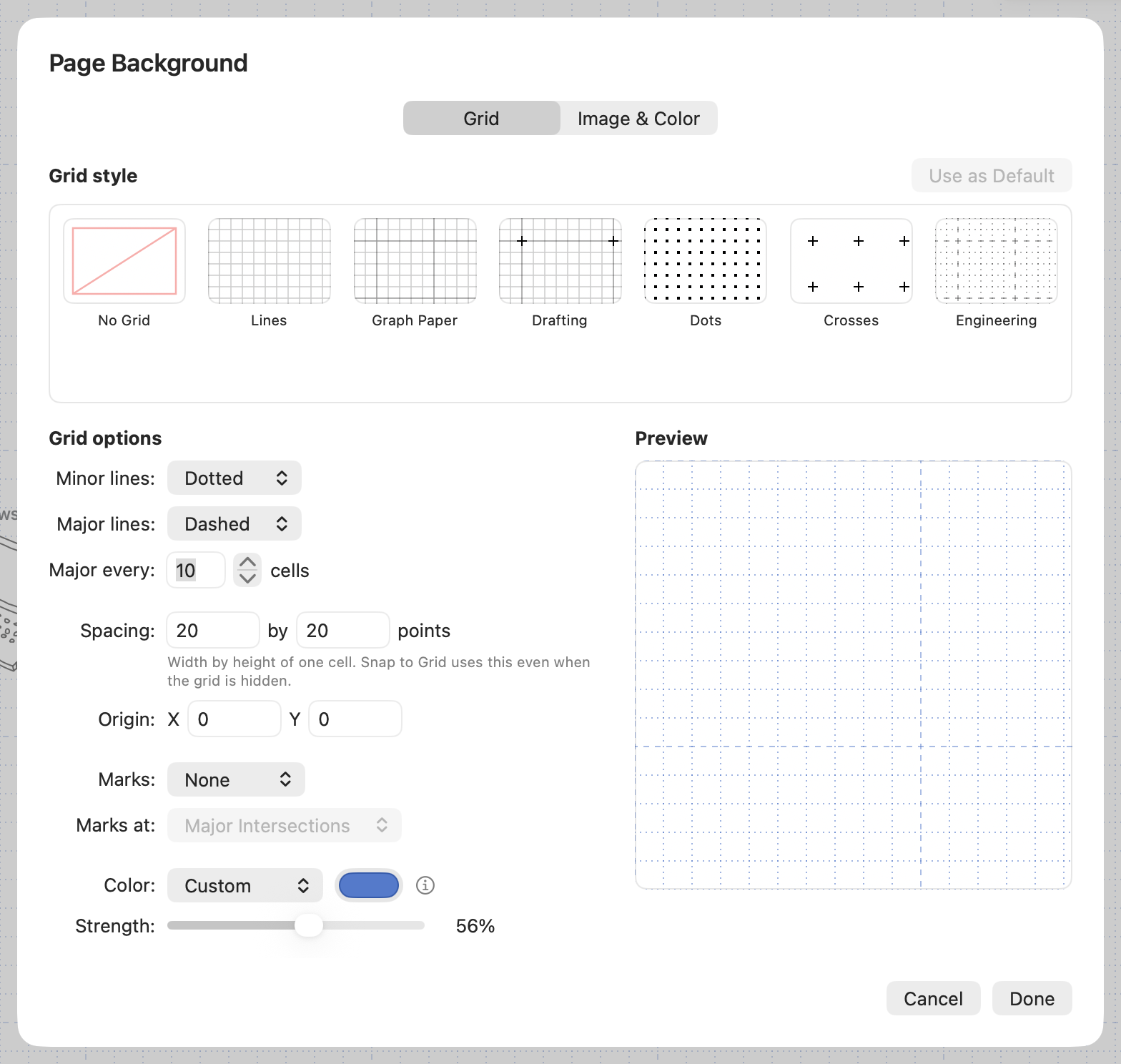Screen dimensions: 1121x1064
Task: Click the Spacing width field
Action: 213,630
